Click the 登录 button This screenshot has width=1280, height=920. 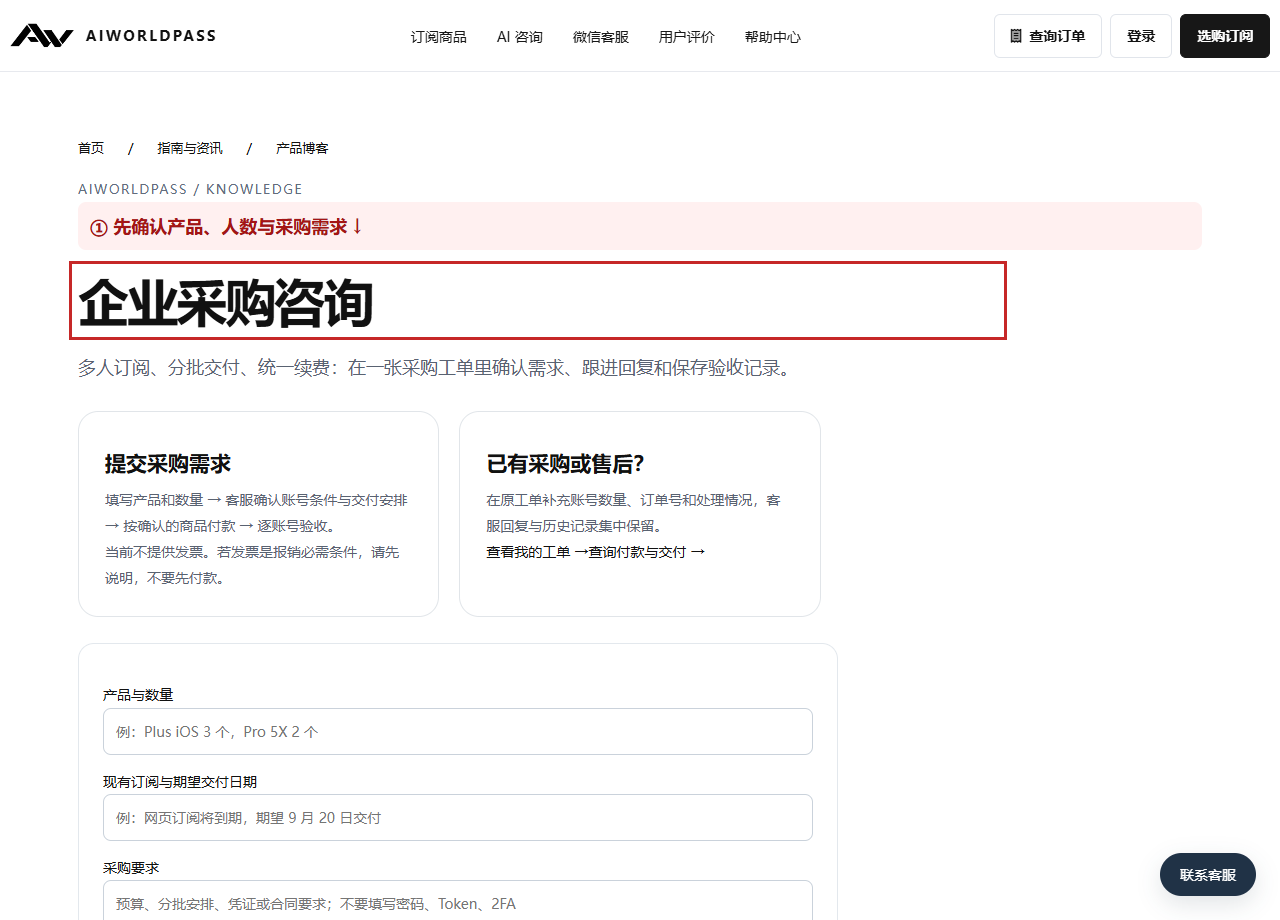(1140, 36)
